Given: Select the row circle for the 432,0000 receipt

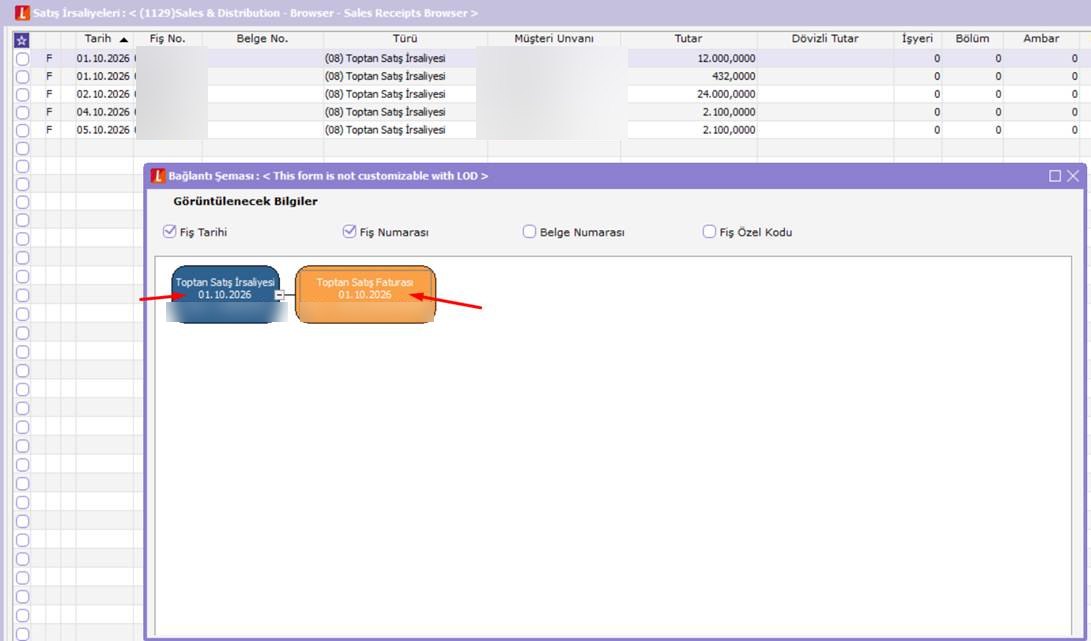Looking at the screenshot, I should (22, 77).
